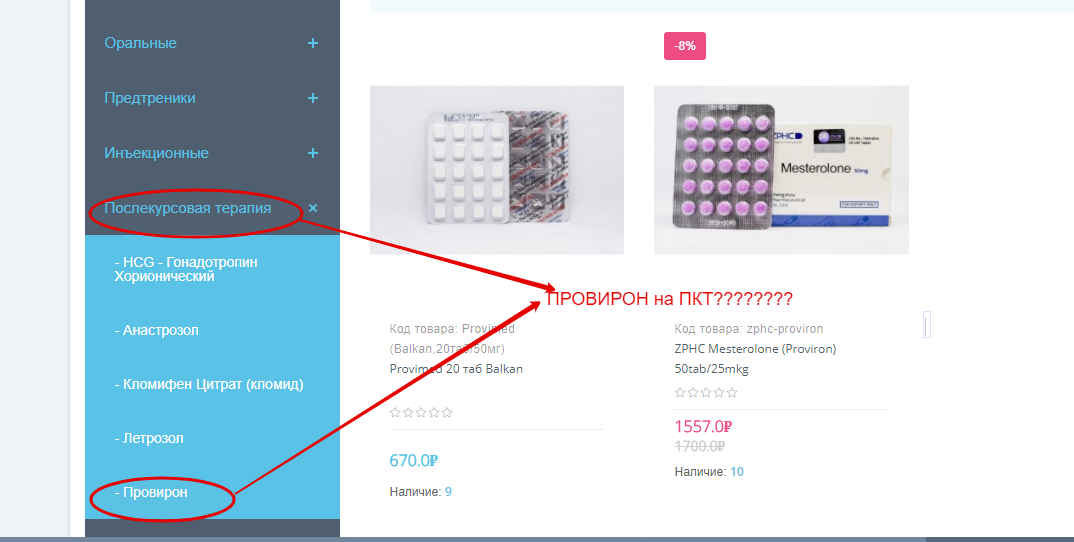The width and height of the screenshot is (1074, 542).
Task: Open the ZPHC Mesterolone product image
Action: coord(781,170)
